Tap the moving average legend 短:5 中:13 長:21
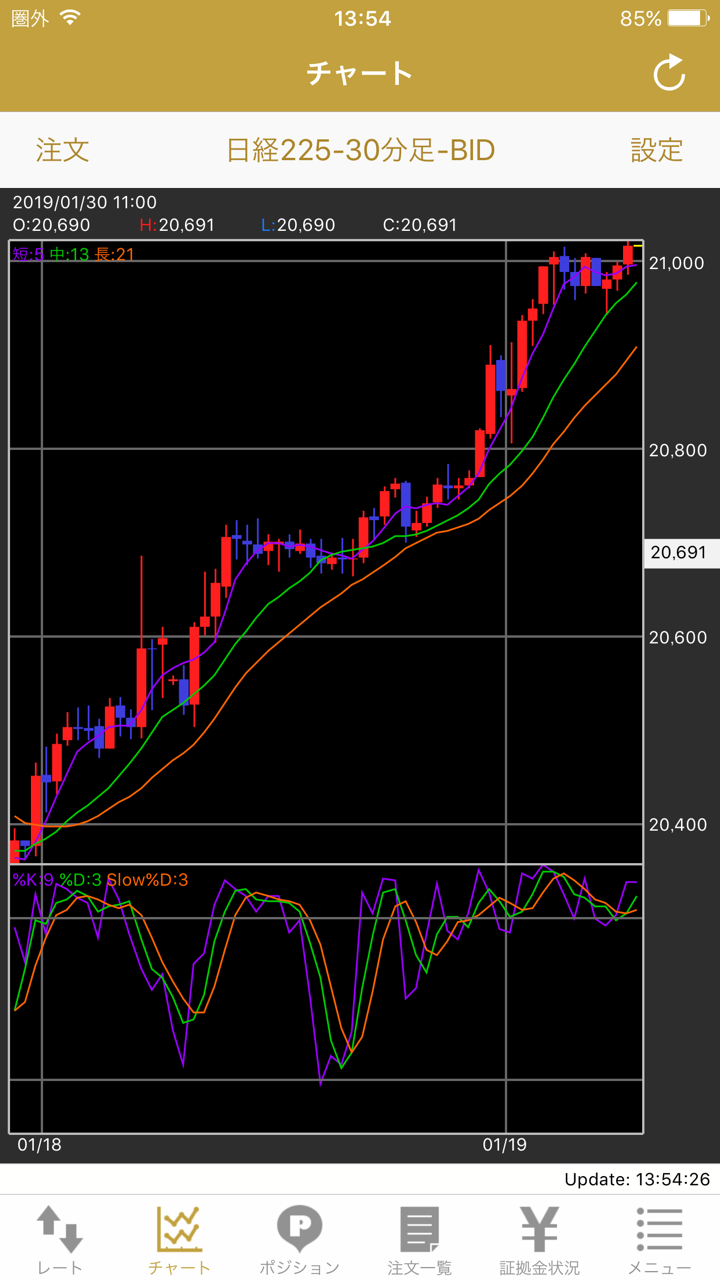 (x=73, y=254)
